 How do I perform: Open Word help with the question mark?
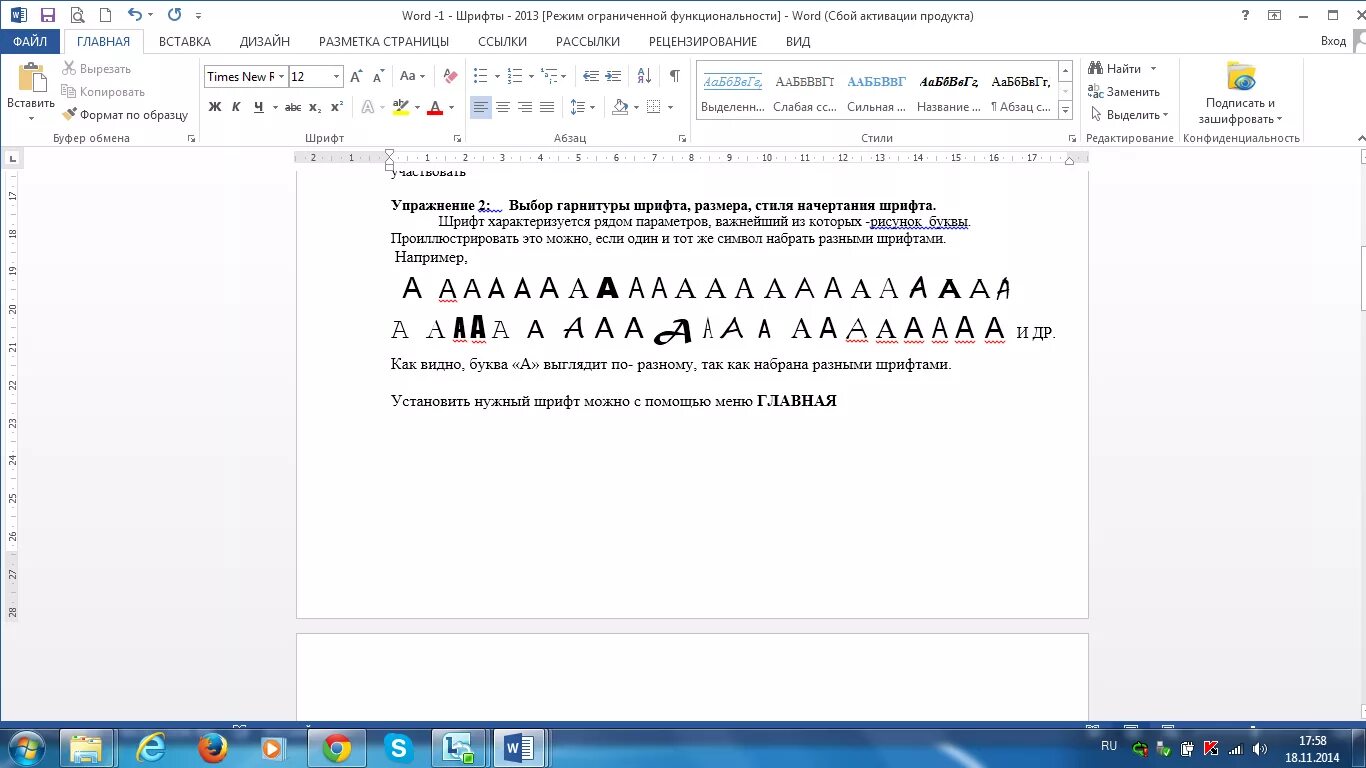pyautogui.click(x=1245, y=15)
